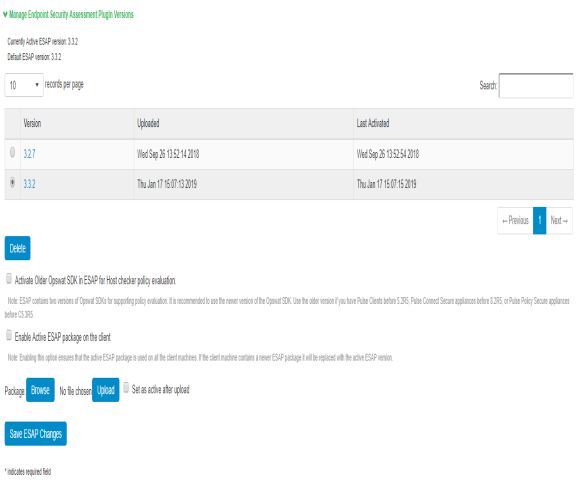Open the 3.3.2 version link
576x480 pixels.
point(29,184)
